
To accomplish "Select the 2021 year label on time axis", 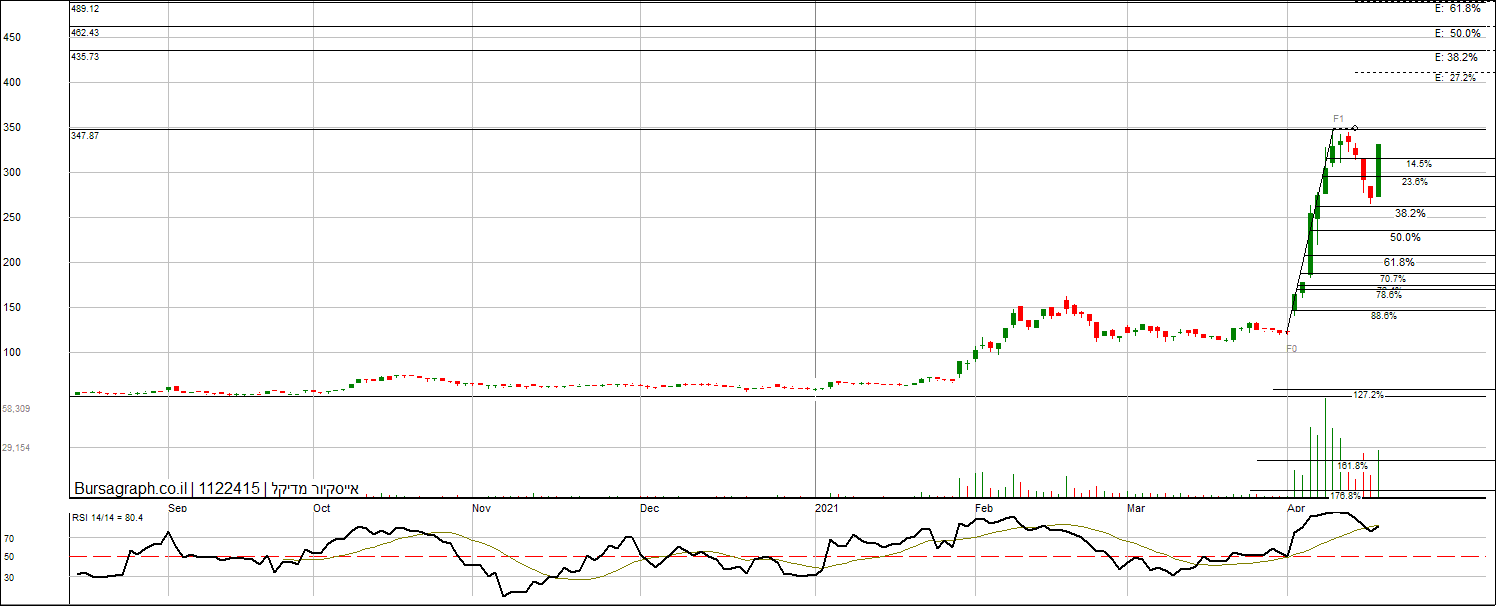I will 828,508.
